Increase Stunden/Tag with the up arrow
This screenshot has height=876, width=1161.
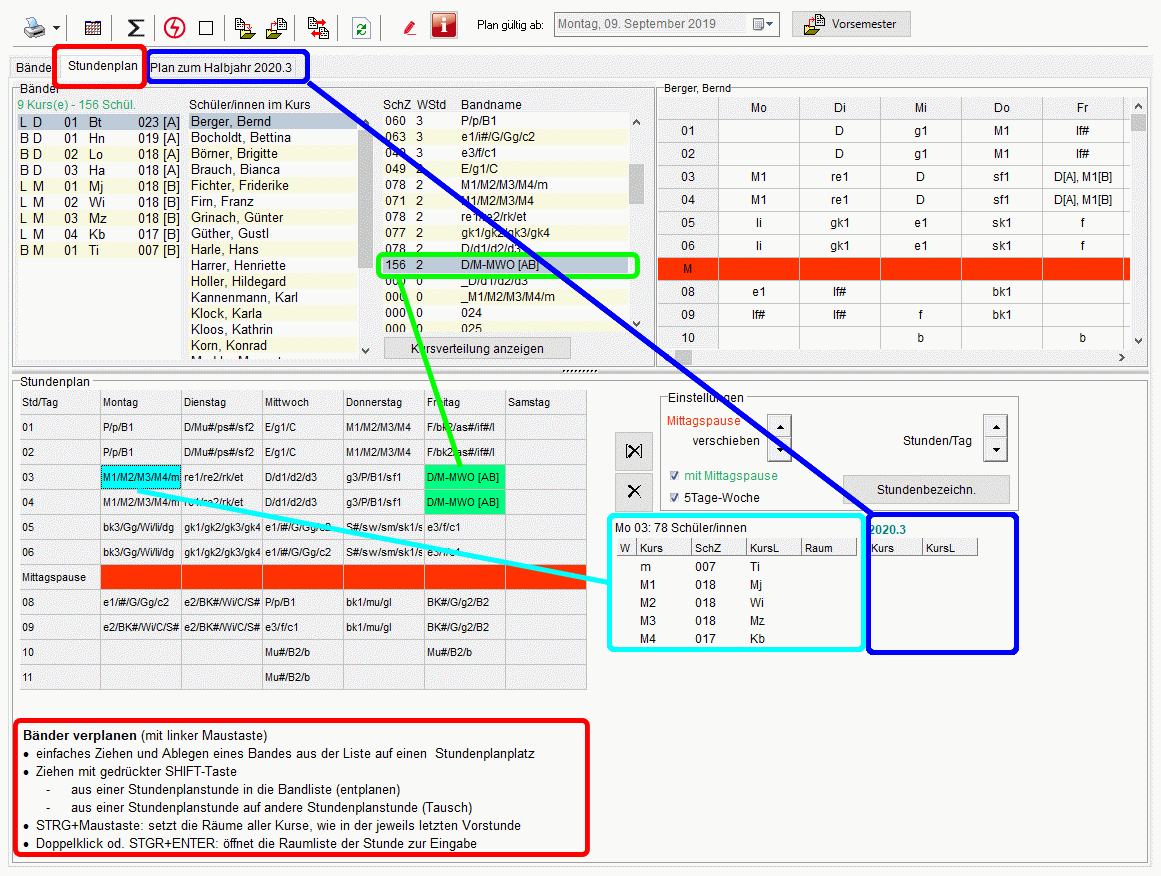[995, 426]
